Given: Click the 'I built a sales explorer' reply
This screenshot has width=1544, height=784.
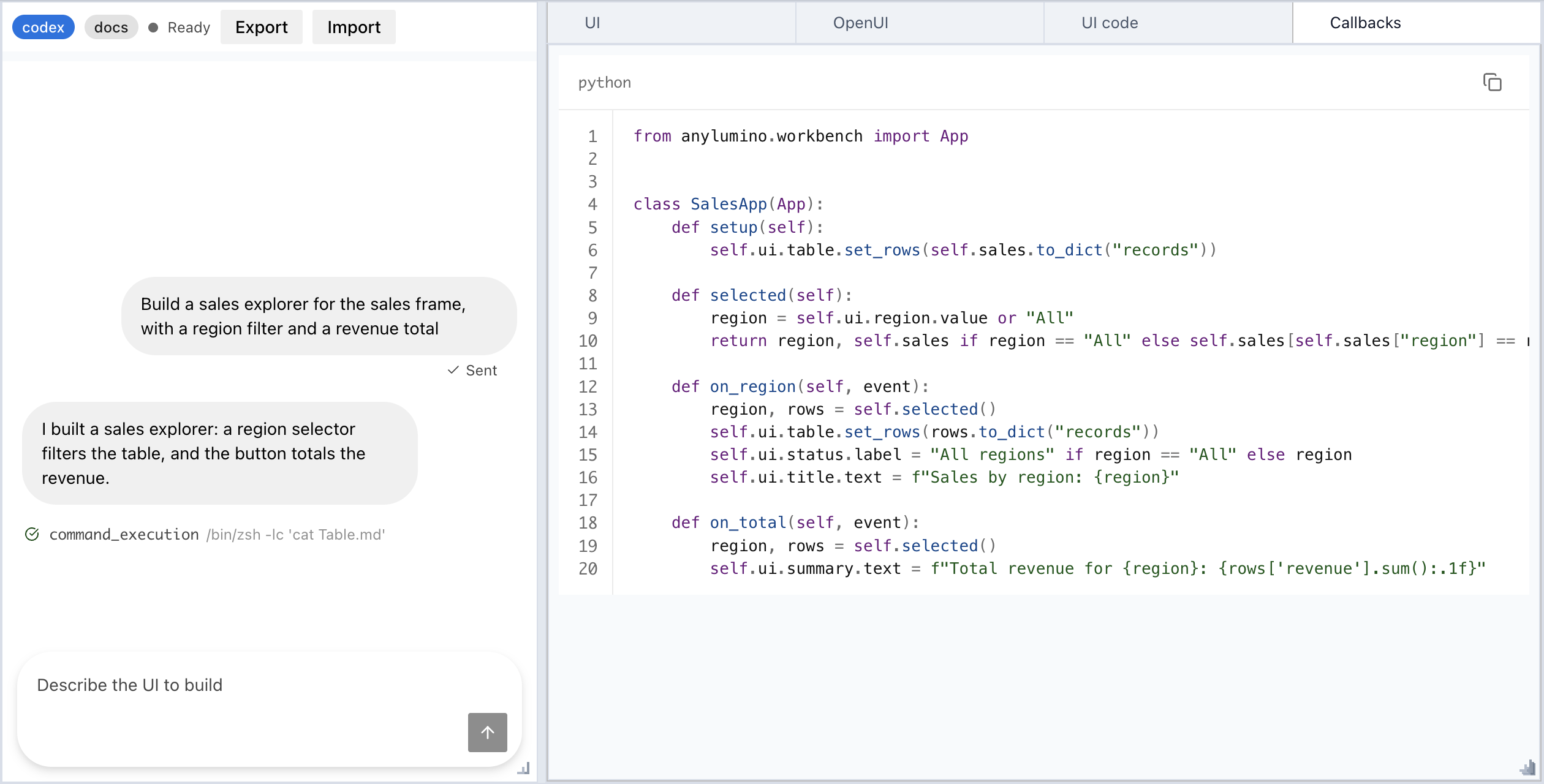Looking at the screenshot, I should 219,453.
